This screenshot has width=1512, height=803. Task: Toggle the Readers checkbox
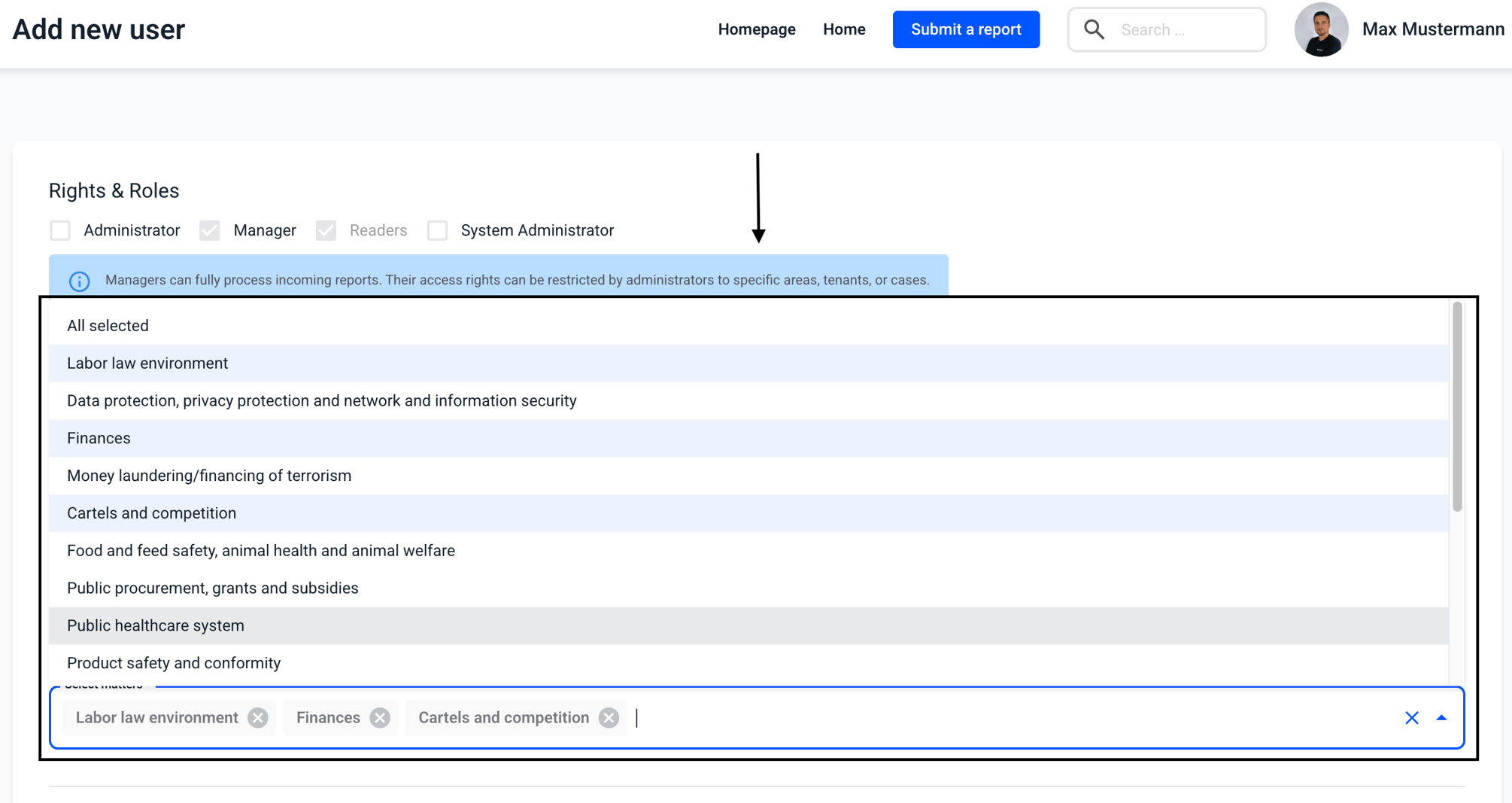pyautogui.click(x=326, y=230)
